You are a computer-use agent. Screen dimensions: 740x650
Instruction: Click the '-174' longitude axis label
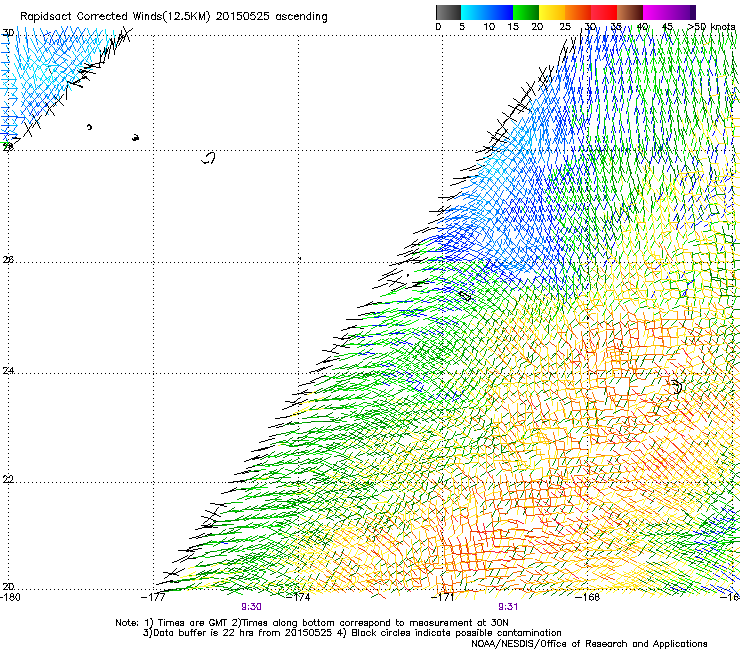(298, 597)
